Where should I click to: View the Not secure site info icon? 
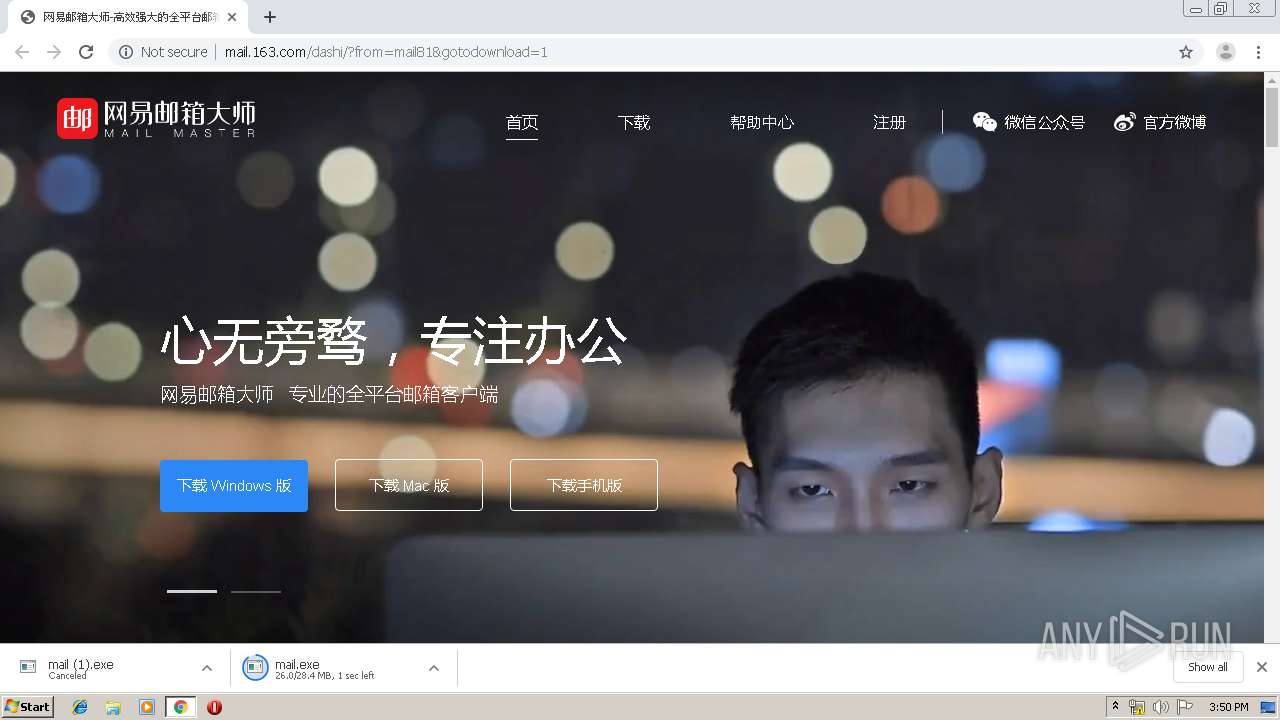tap(126, 52)
